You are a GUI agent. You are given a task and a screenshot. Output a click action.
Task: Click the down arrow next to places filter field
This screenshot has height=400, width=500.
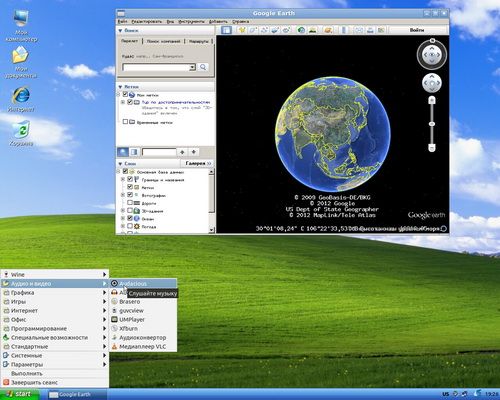pos(194,152)
